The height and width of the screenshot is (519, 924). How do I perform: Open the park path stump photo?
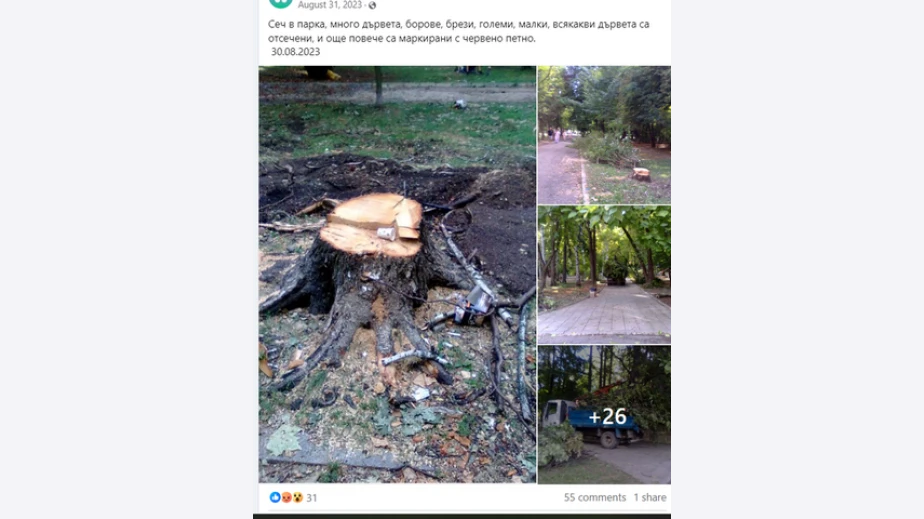604,135
